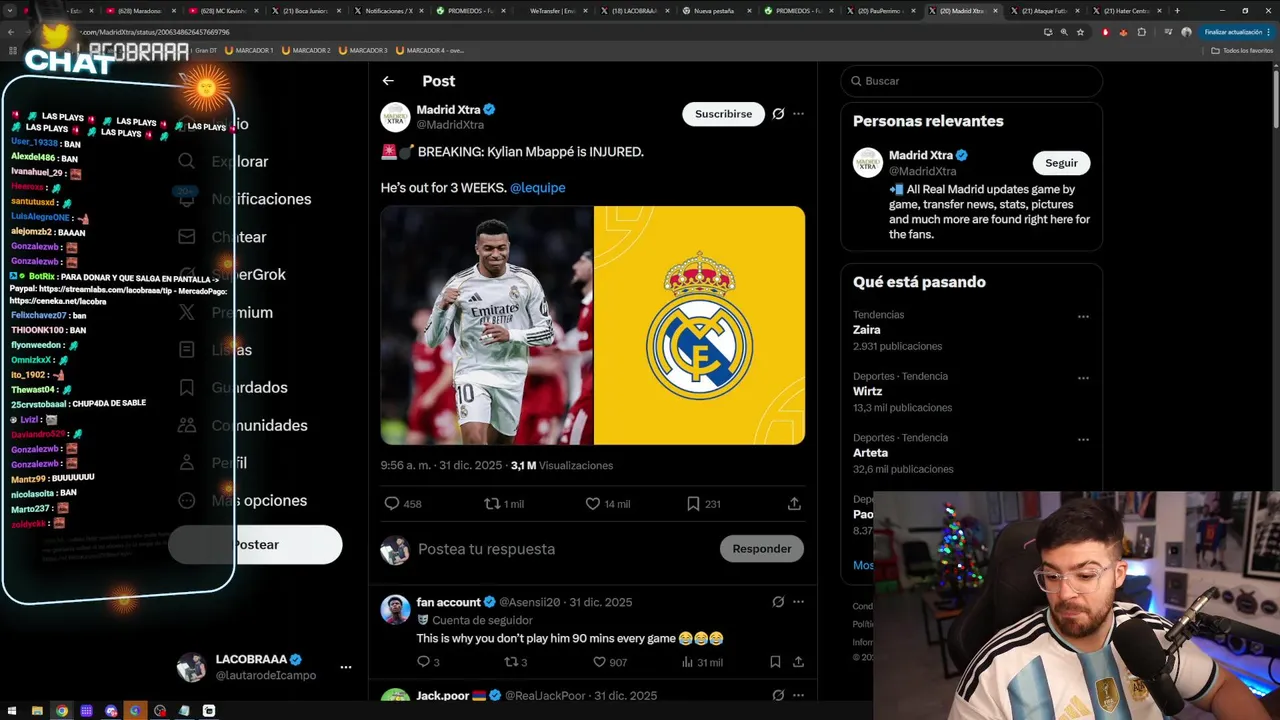This screenshot has width=1280, height=720.
Task: Share fan account's reply
Action: click(x=798, y=662)
